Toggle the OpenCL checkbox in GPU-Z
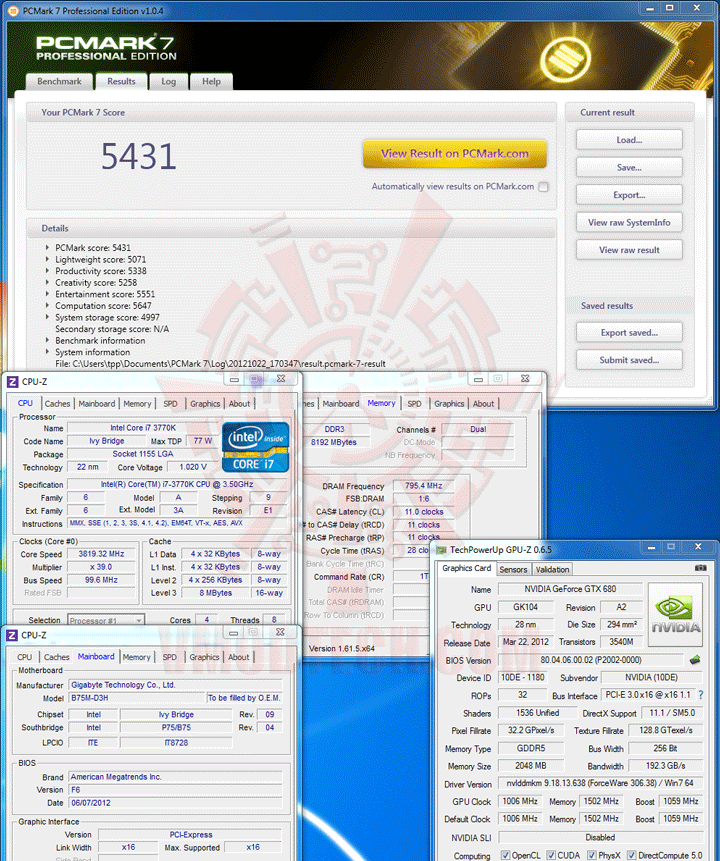 [505, 855]
